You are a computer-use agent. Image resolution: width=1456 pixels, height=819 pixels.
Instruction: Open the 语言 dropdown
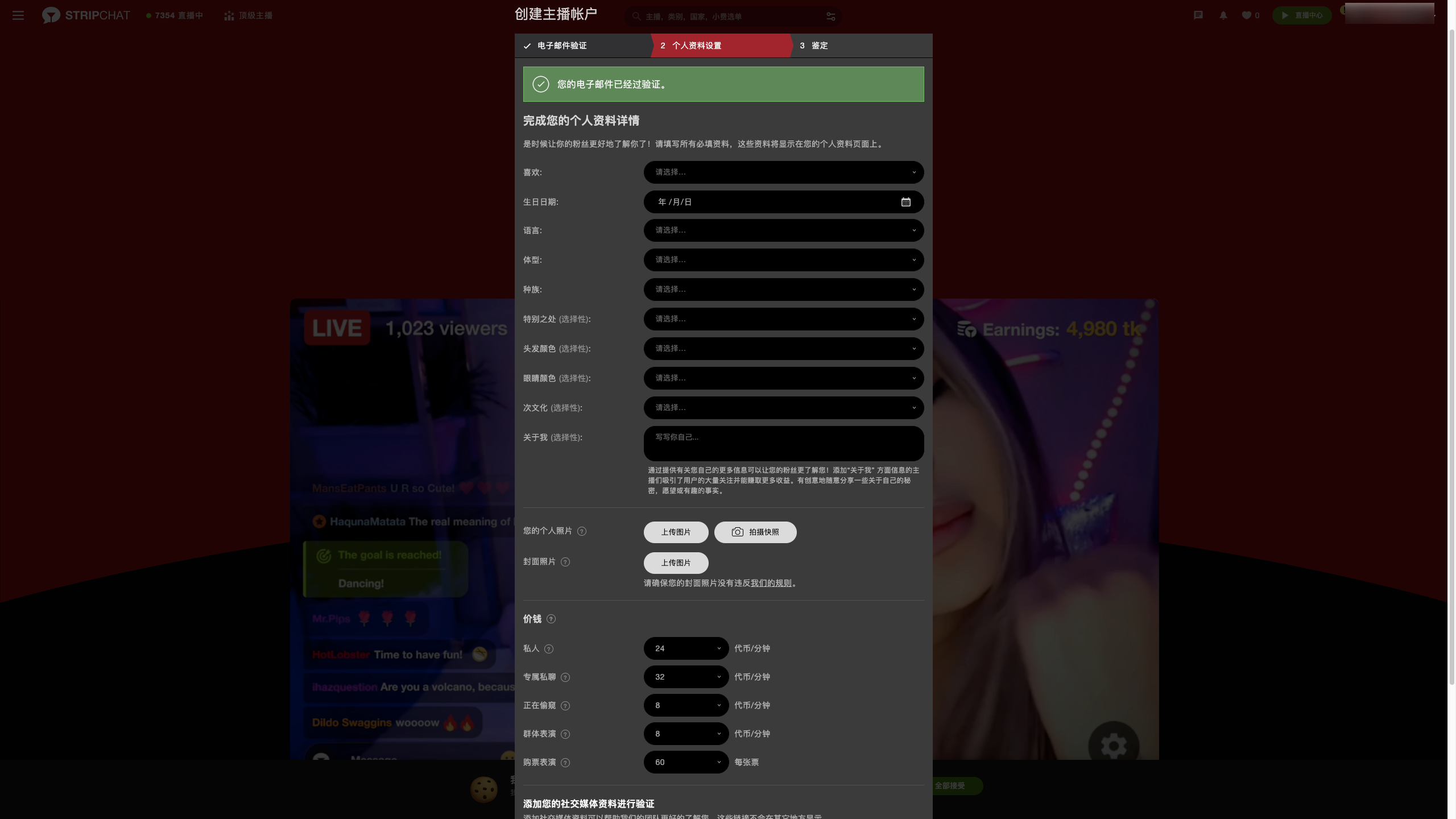(784, 230)
